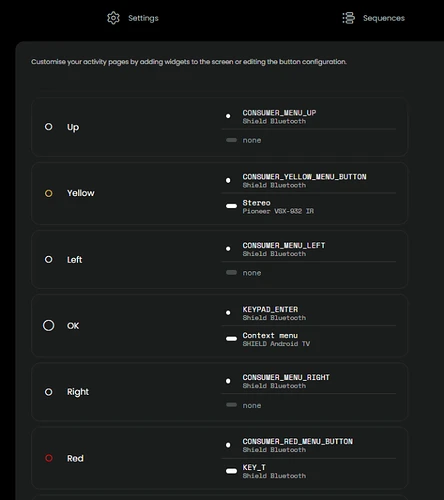The width and height of the screenshot is (444, 500).
Task: Select the Red button circle icon
Action: [49, 458]
